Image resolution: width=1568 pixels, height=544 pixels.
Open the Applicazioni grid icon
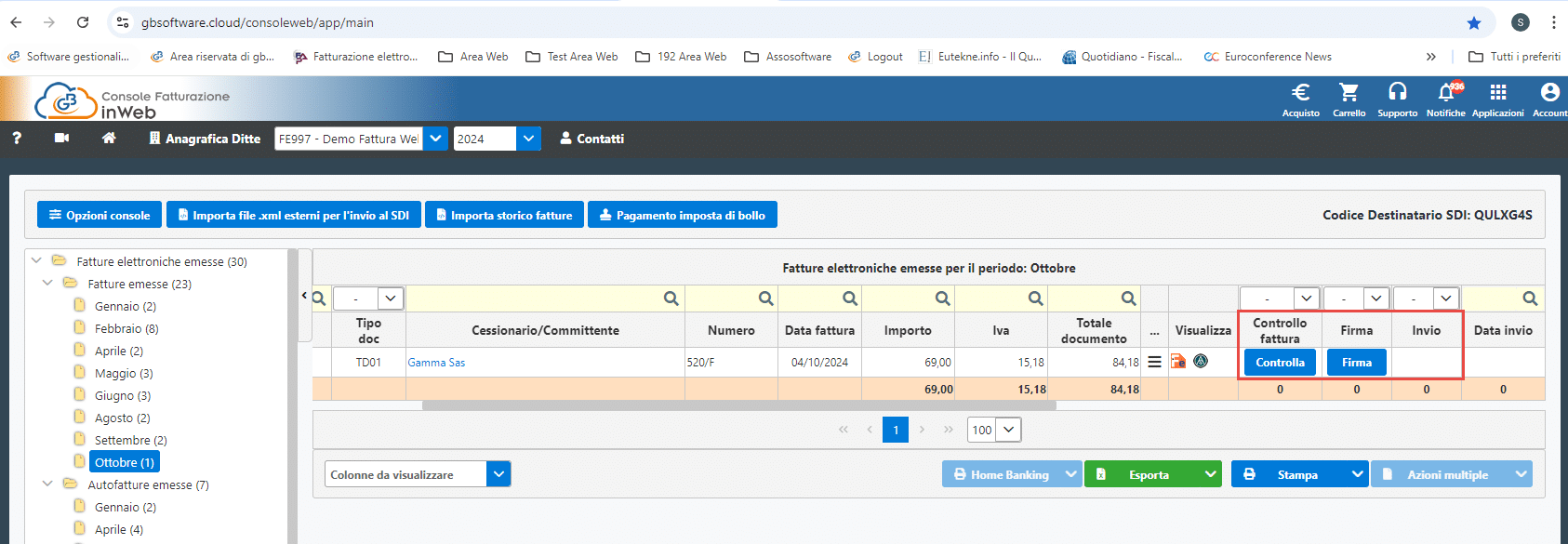1497,93
